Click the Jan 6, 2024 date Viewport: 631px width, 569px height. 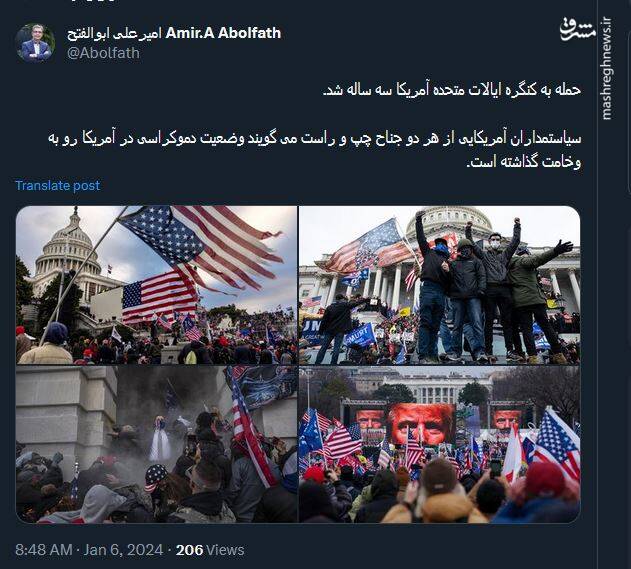coord(123,550)
